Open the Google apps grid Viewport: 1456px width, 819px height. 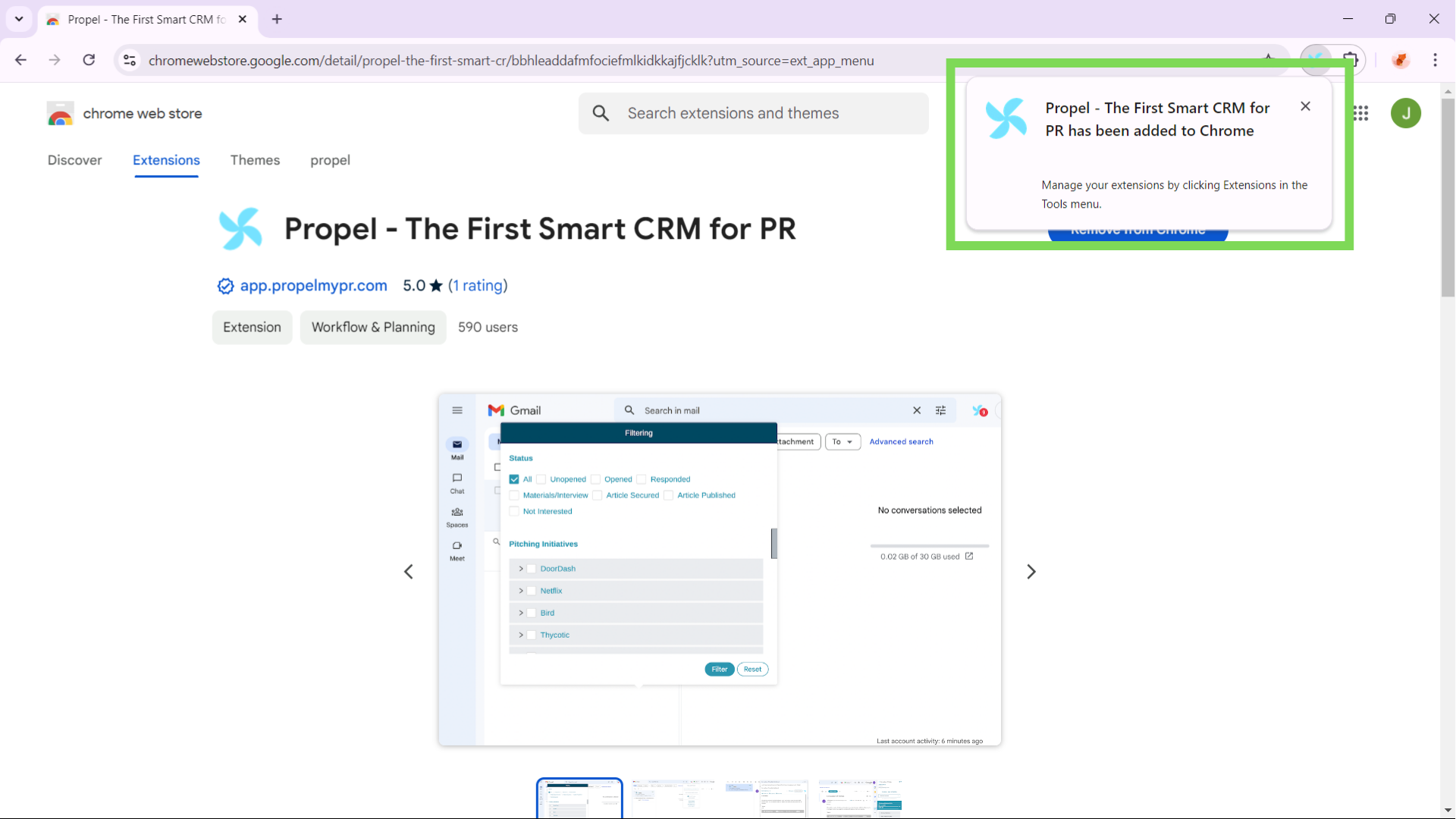pos(1360,113)
